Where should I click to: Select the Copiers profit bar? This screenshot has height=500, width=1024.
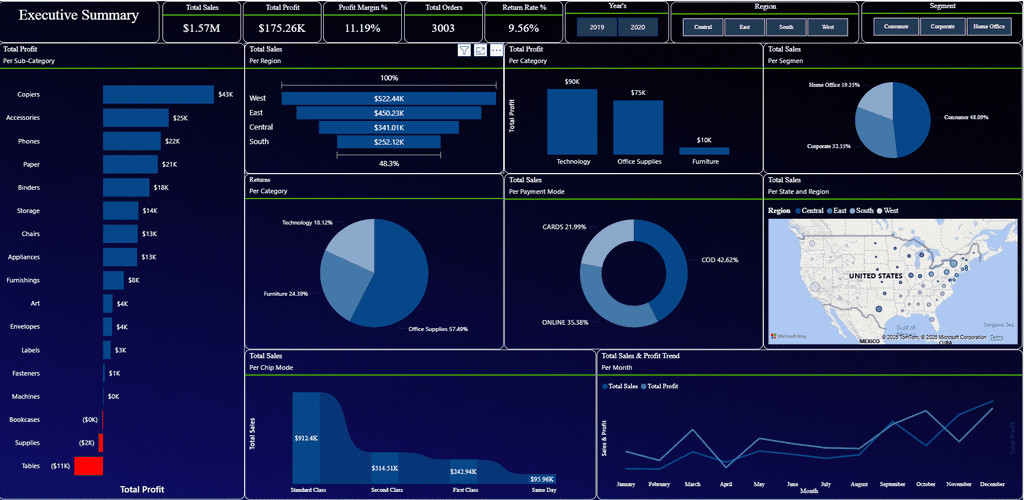[x=158, y=95]
